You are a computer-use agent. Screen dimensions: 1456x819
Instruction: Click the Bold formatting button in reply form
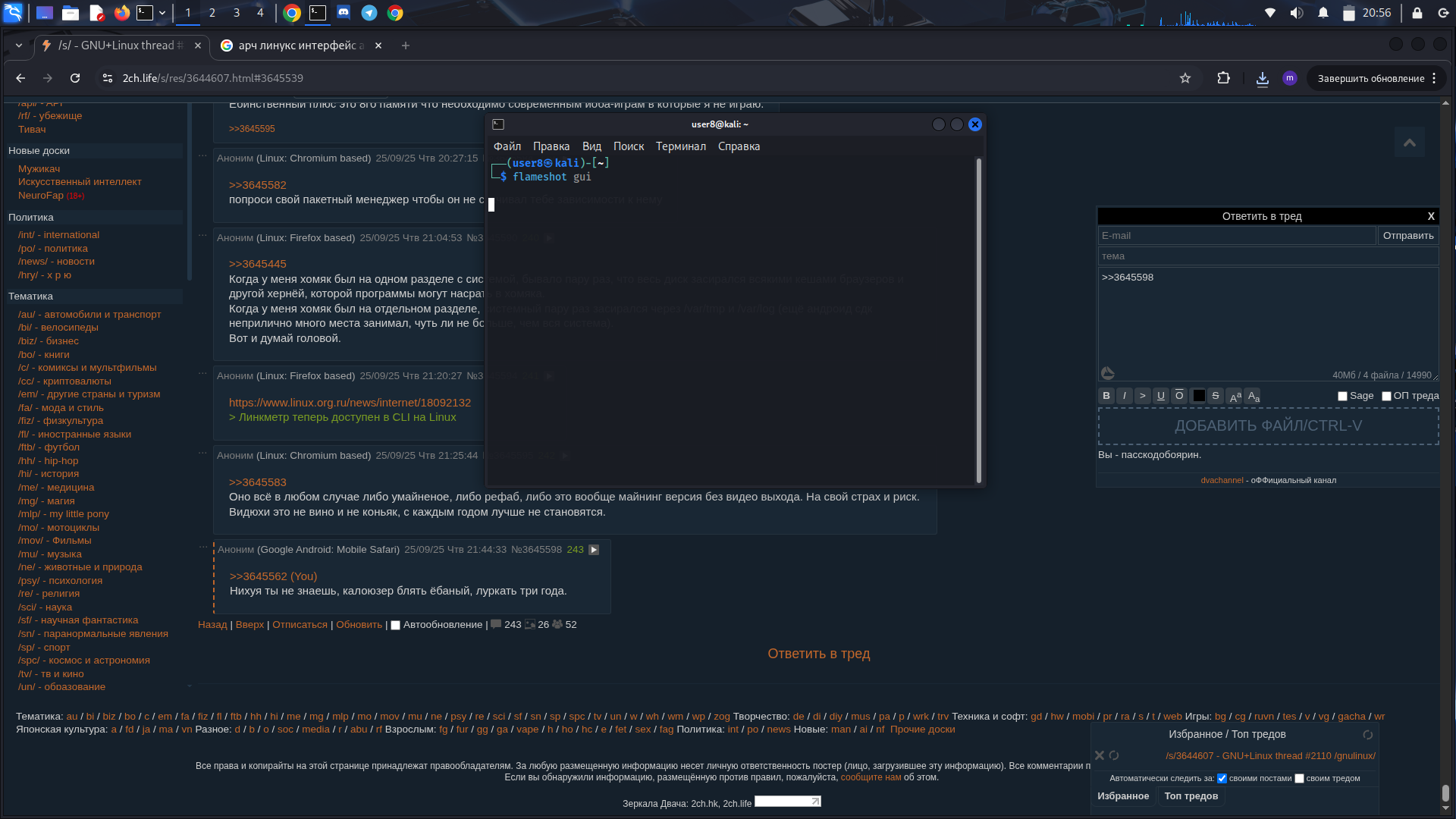[1106, 396]
